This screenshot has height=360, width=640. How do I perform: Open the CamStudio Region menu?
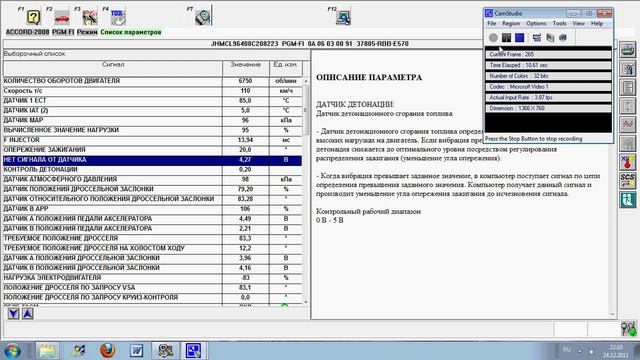511,24
